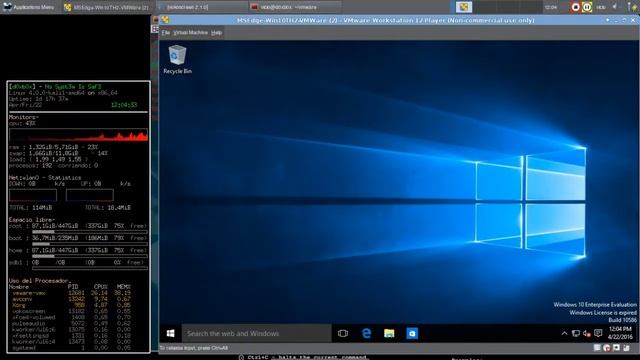Switch to MSEdge-Win10TH2-VMWare panel task
This screenshot has width=640, height=360.
107,7
